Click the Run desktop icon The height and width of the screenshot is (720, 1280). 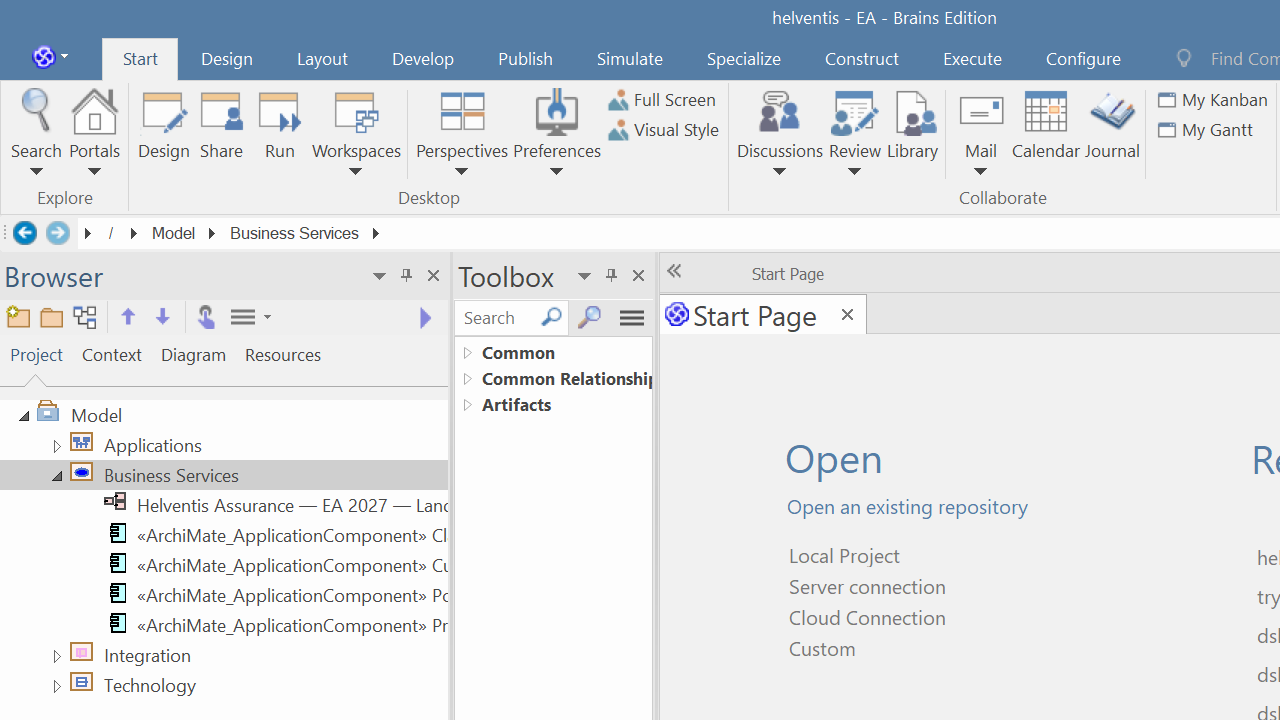point(280,125)
